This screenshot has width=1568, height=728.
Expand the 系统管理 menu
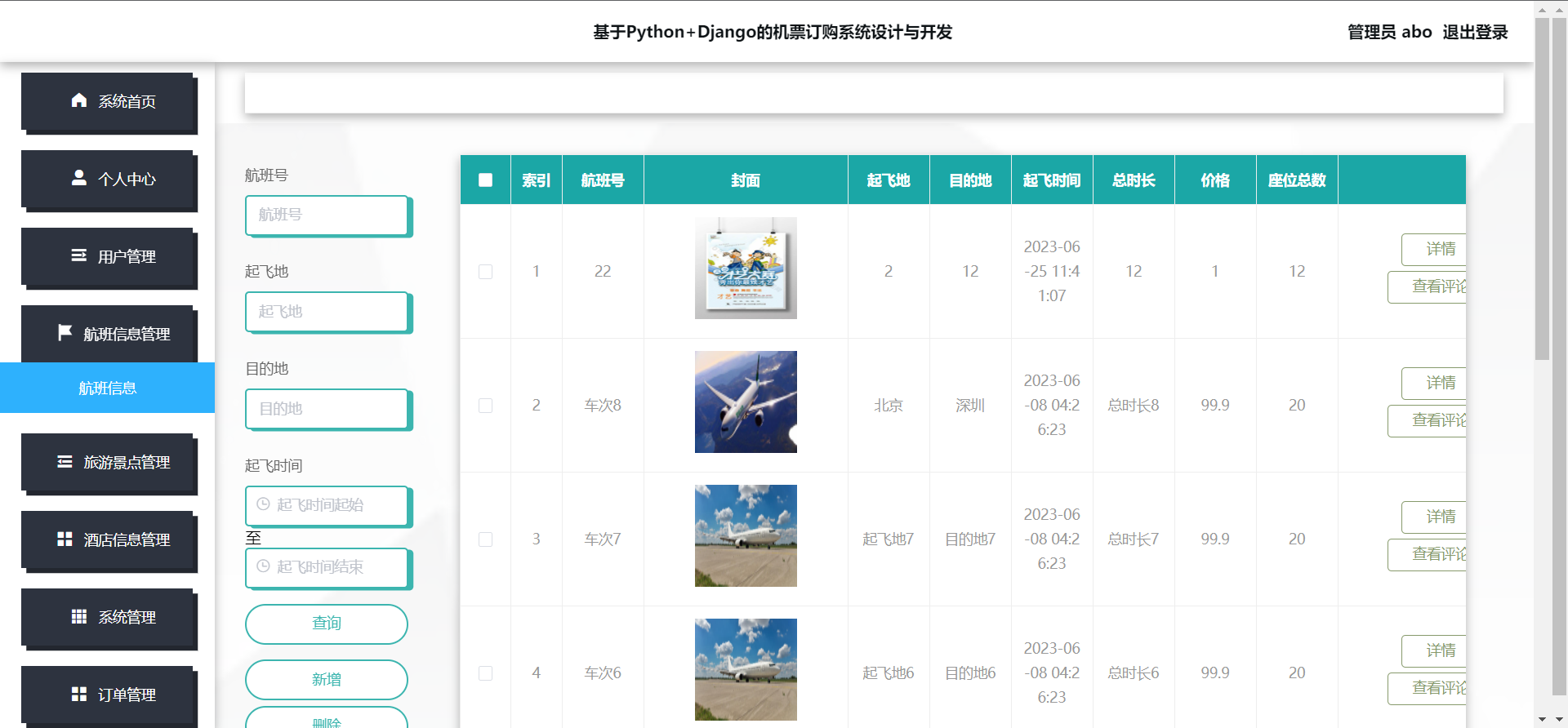[x=107, y=617]
